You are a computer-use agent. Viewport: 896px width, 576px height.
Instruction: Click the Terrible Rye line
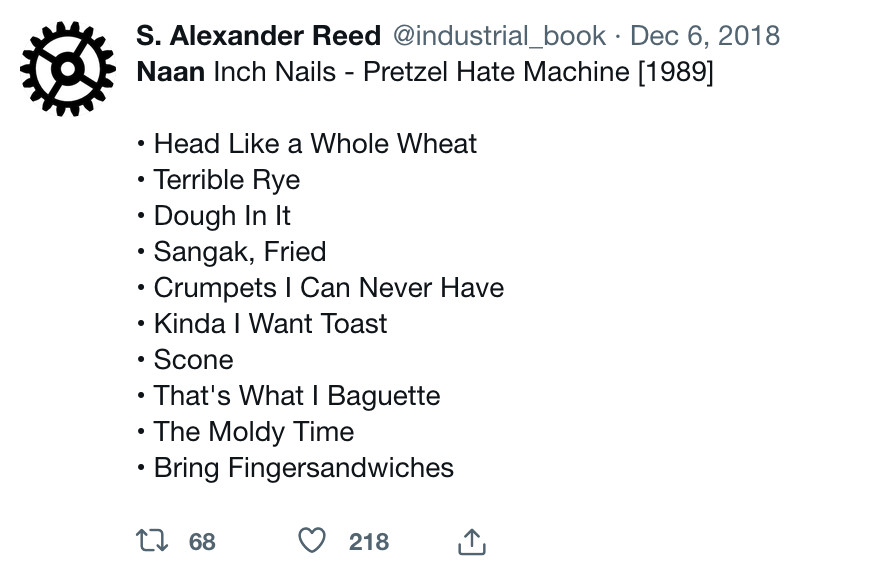point(227,180)
